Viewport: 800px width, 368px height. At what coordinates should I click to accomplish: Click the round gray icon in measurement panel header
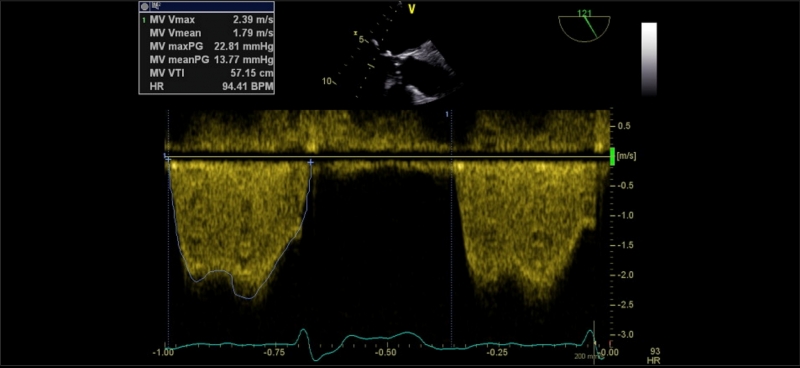pos(144,7)
